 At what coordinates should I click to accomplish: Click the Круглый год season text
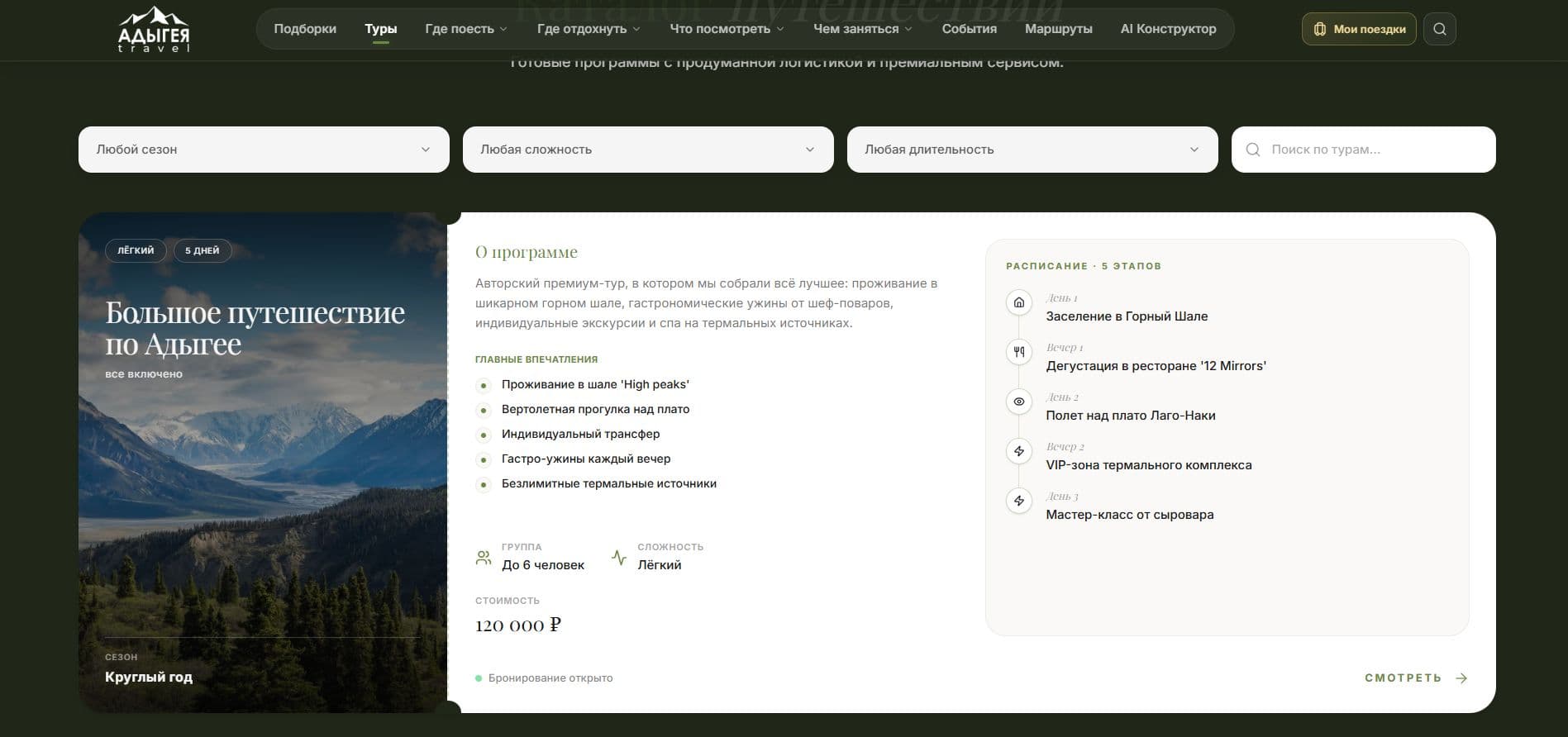149,677
